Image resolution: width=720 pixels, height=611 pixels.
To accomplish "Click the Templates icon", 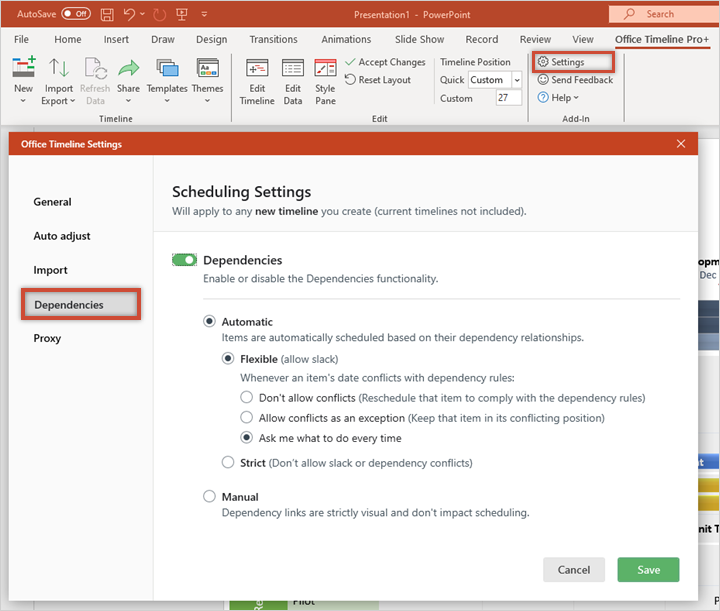I will point(167,69).
